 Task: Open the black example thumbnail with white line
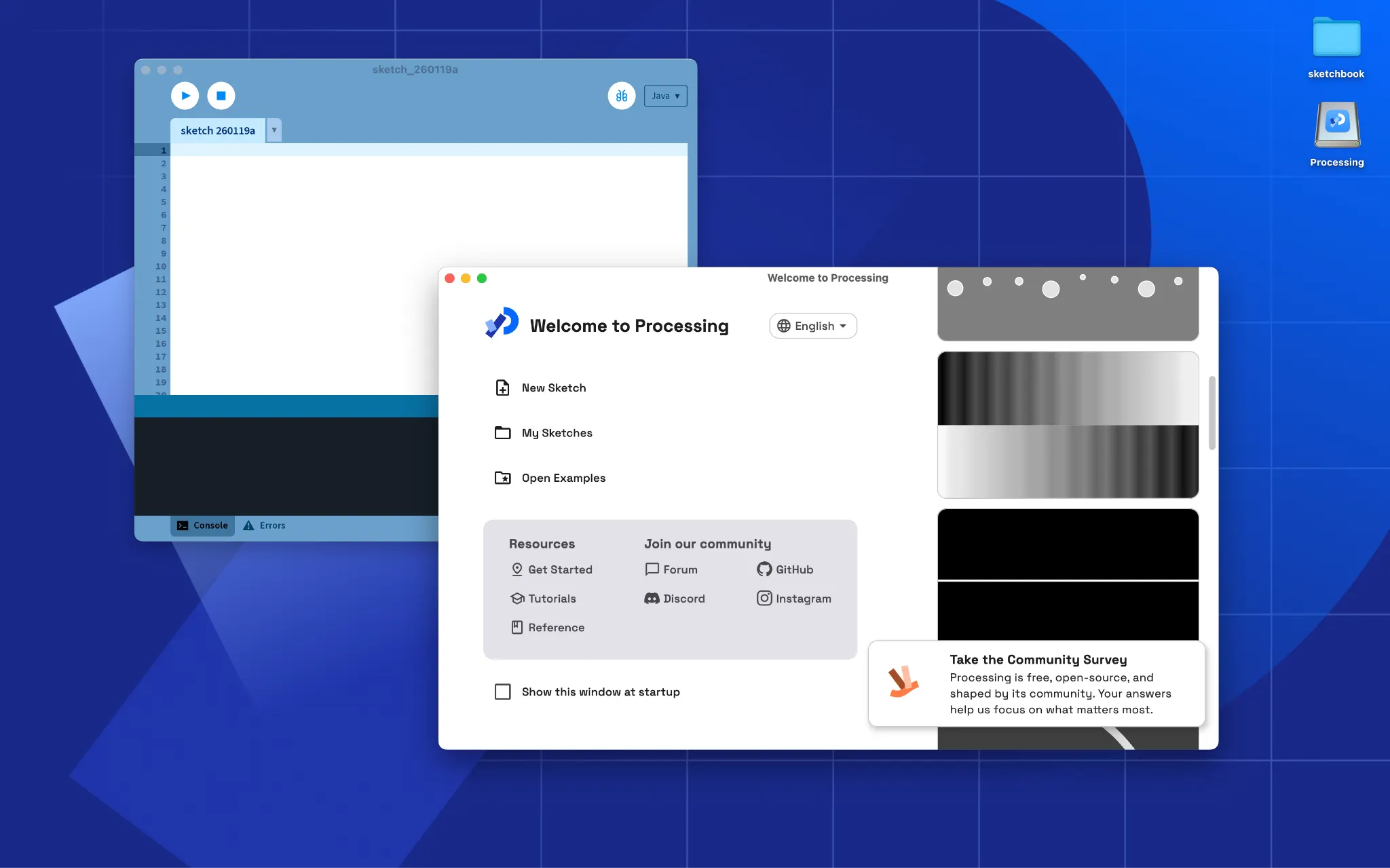coord(1068,574)
